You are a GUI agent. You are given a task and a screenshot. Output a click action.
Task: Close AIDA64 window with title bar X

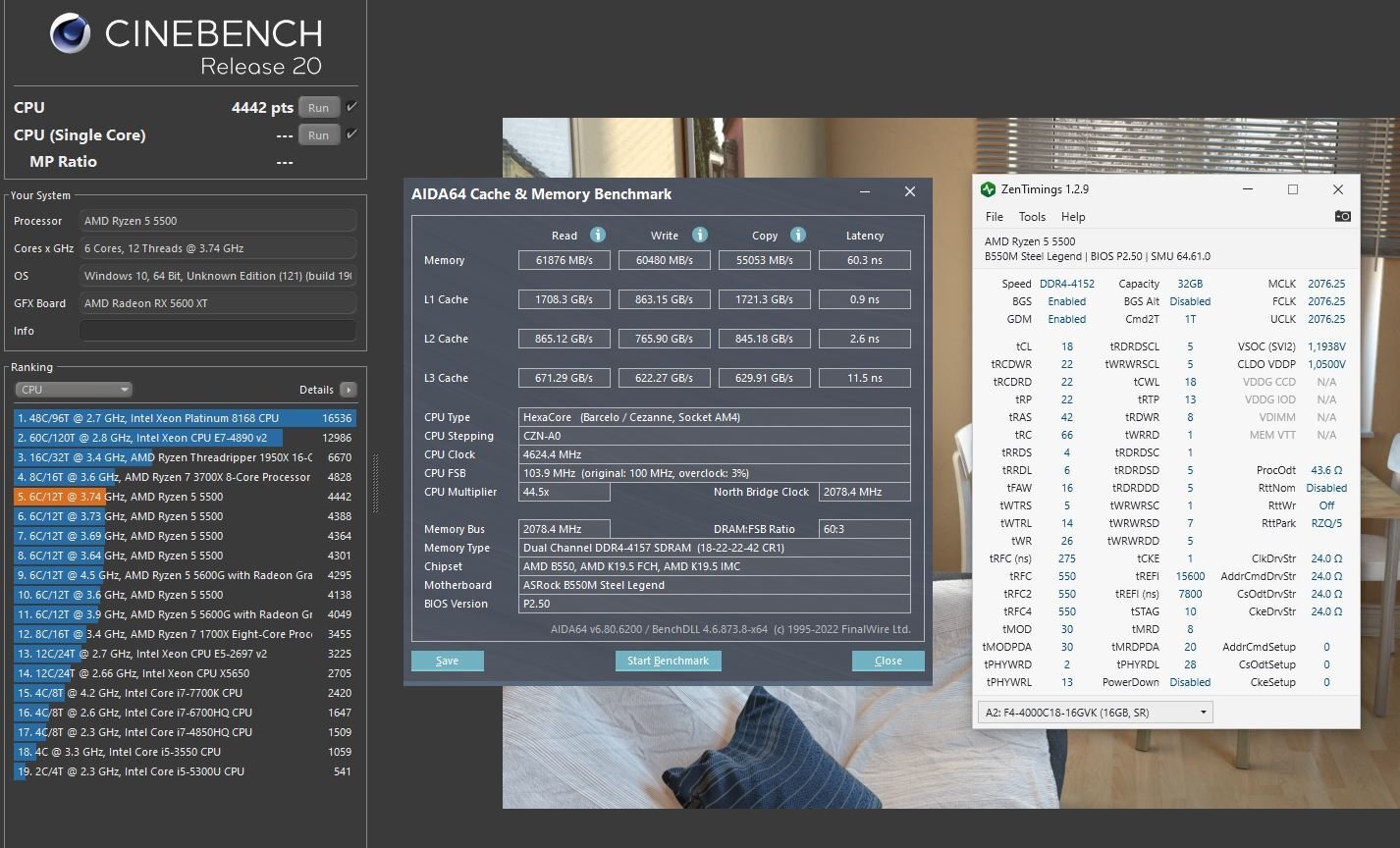coord(909,192)
